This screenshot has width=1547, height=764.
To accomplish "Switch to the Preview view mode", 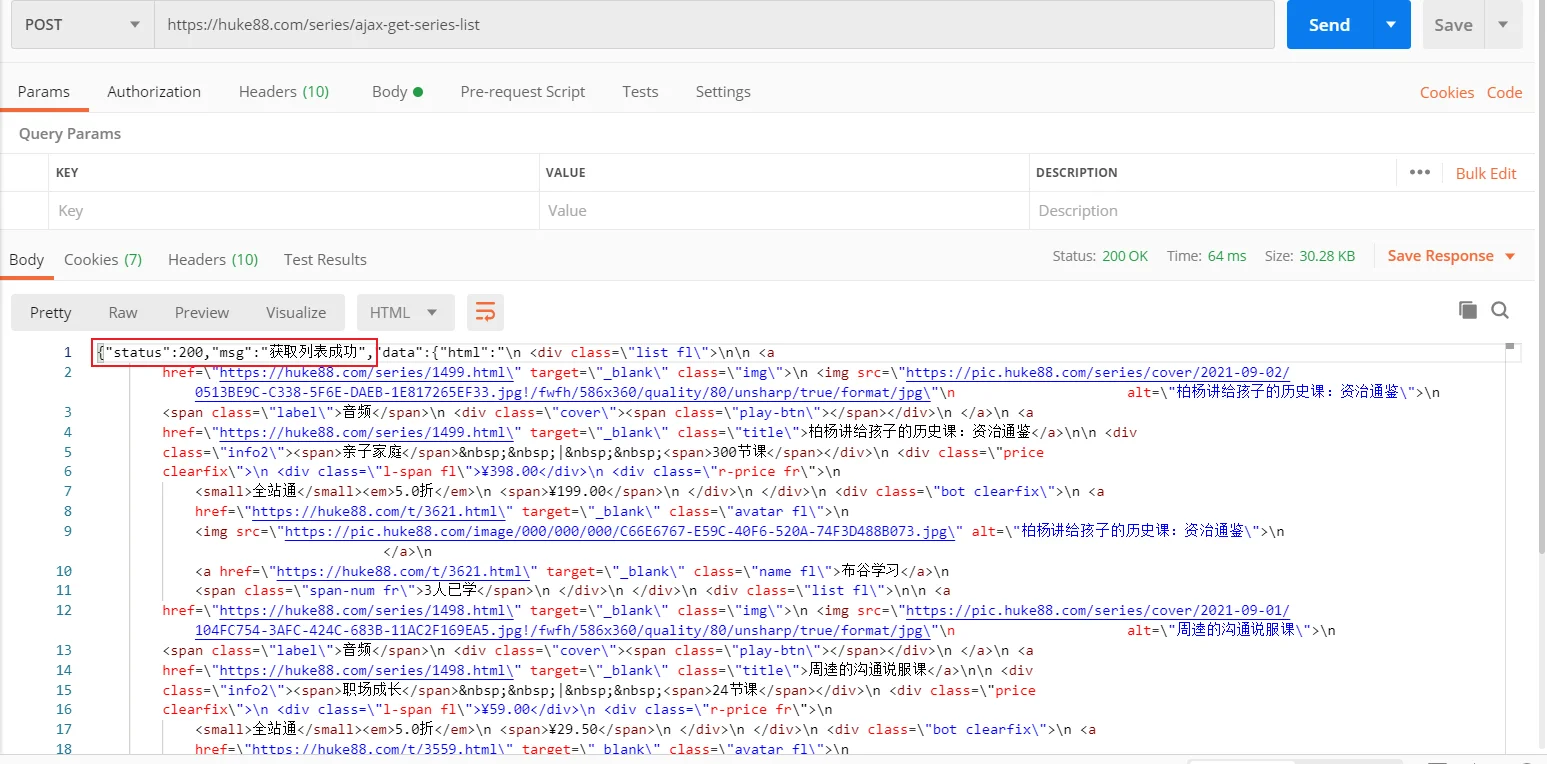I will coord(202,312).
